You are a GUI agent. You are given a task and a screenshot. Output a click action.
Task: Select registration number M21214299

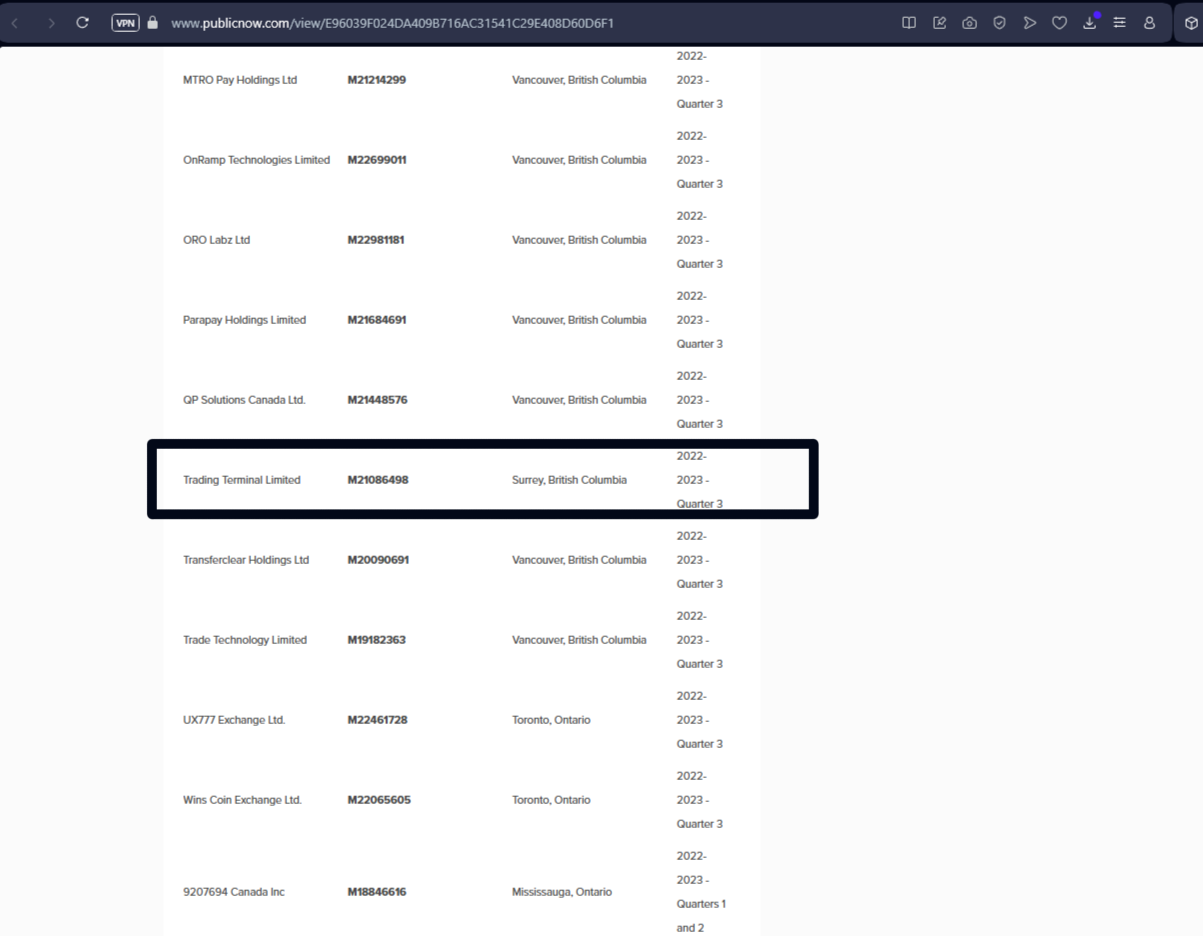(x=377, y=80)
